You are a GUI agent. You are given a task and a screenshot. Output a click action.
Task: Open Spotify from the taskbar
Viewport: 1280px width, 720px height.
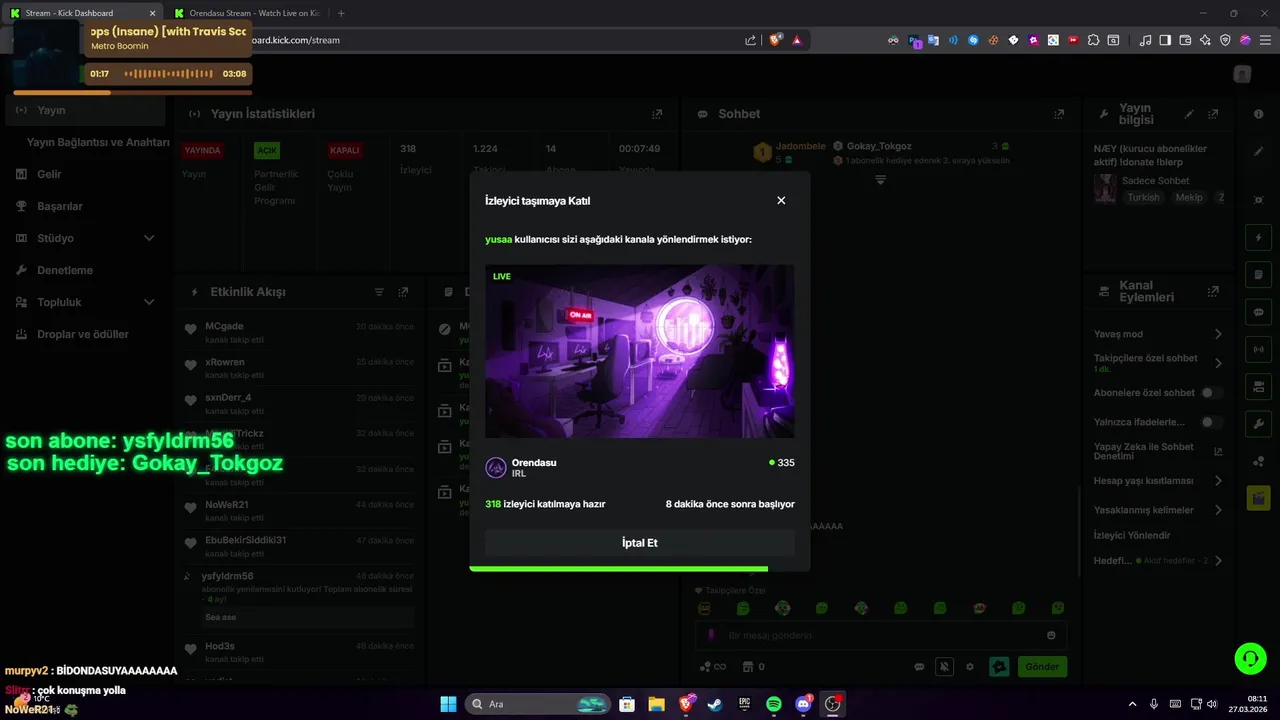point(774,704)
